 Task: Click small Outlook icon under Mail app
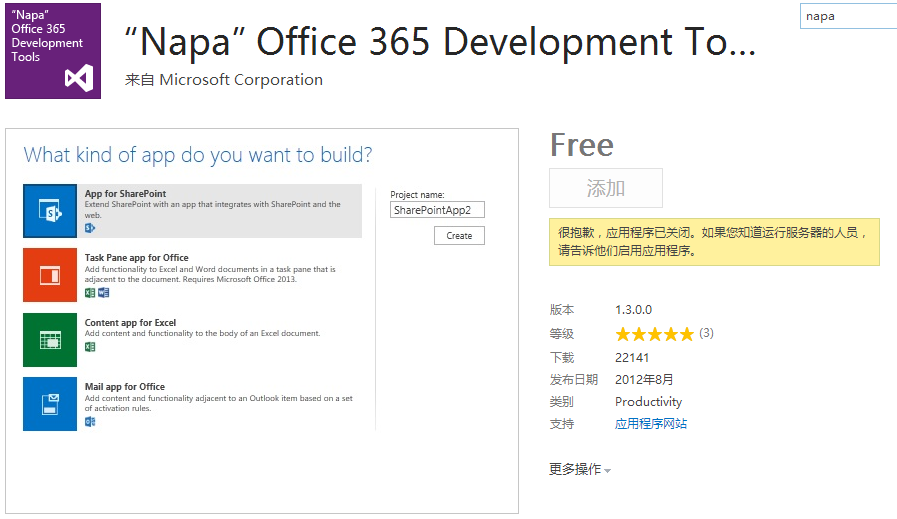90,422
